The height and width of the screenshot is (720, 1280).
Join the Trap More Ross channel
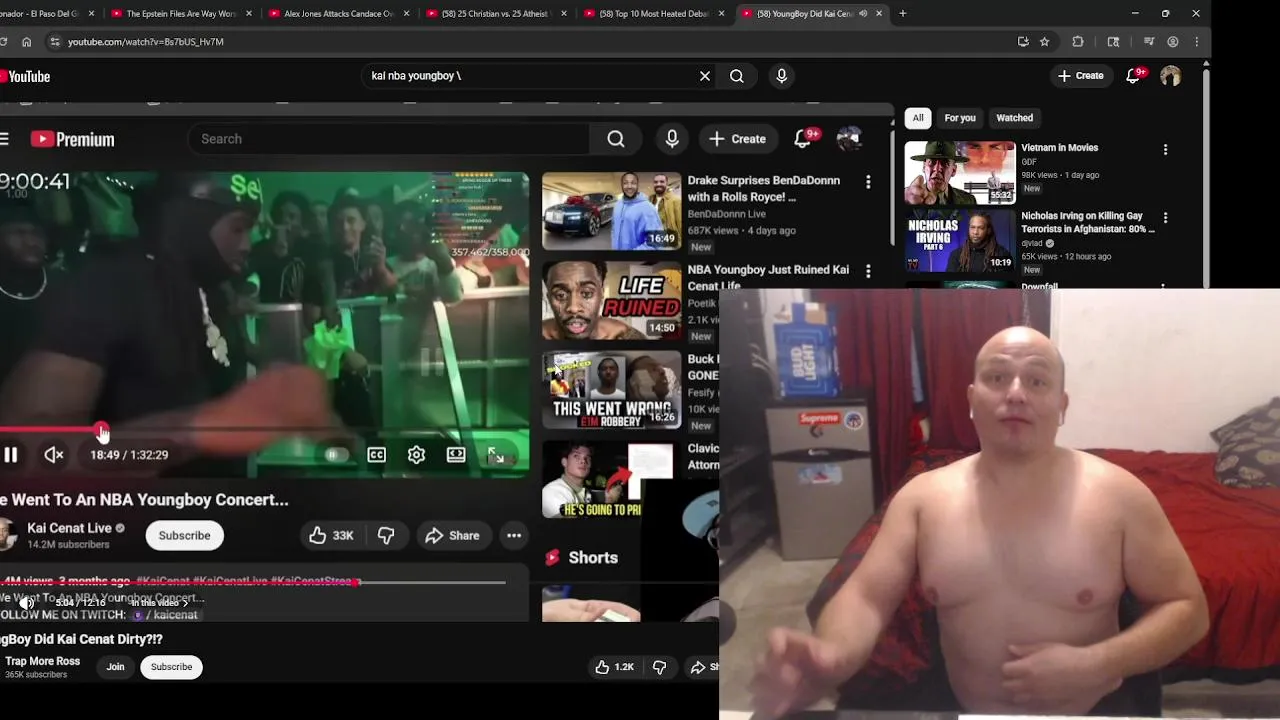click(x=115, y=667)
